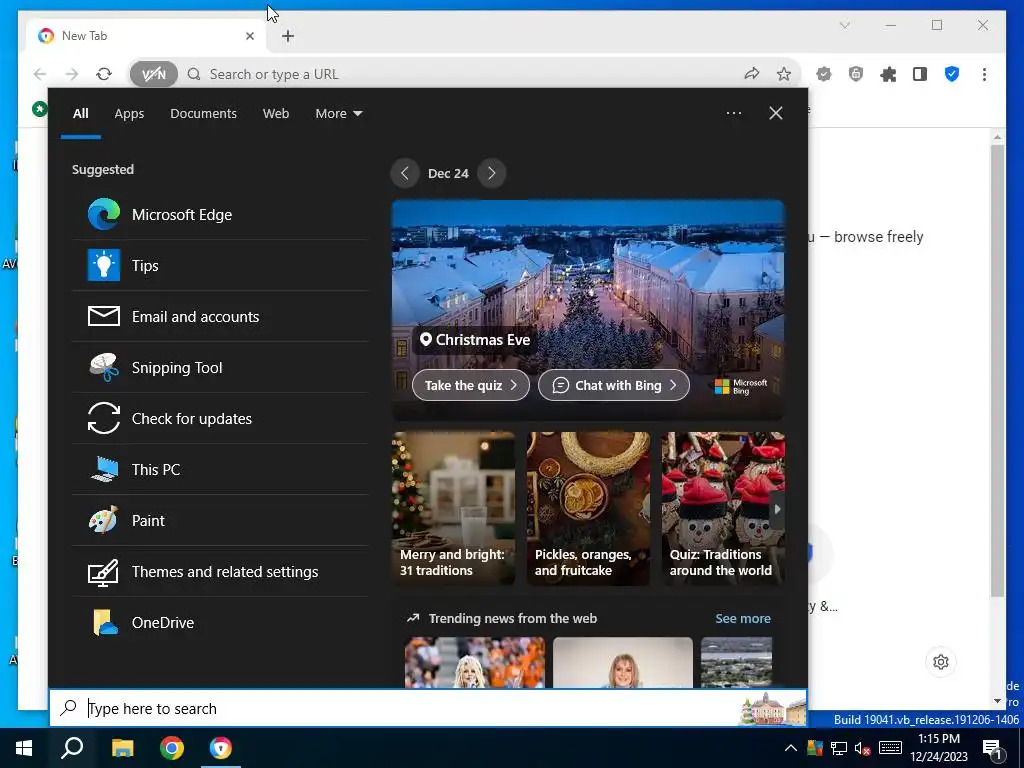Click the browser URL search field
Image resolution: width=1024 pixels, height=768 pixels.
[464, 74]
